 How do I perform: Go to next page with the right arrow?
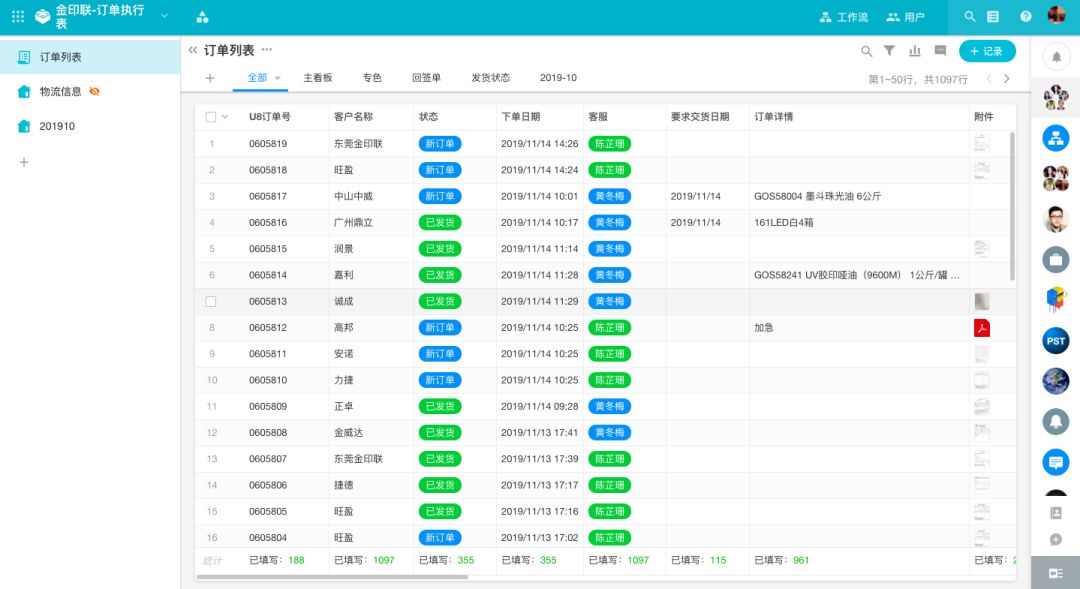pos(1006,77)
